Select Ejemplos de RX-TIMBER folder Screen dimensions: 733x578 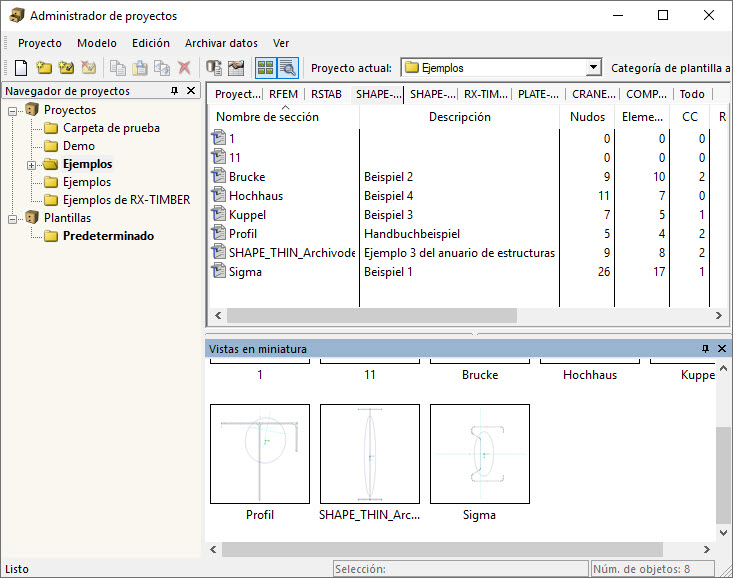(126, 200)
